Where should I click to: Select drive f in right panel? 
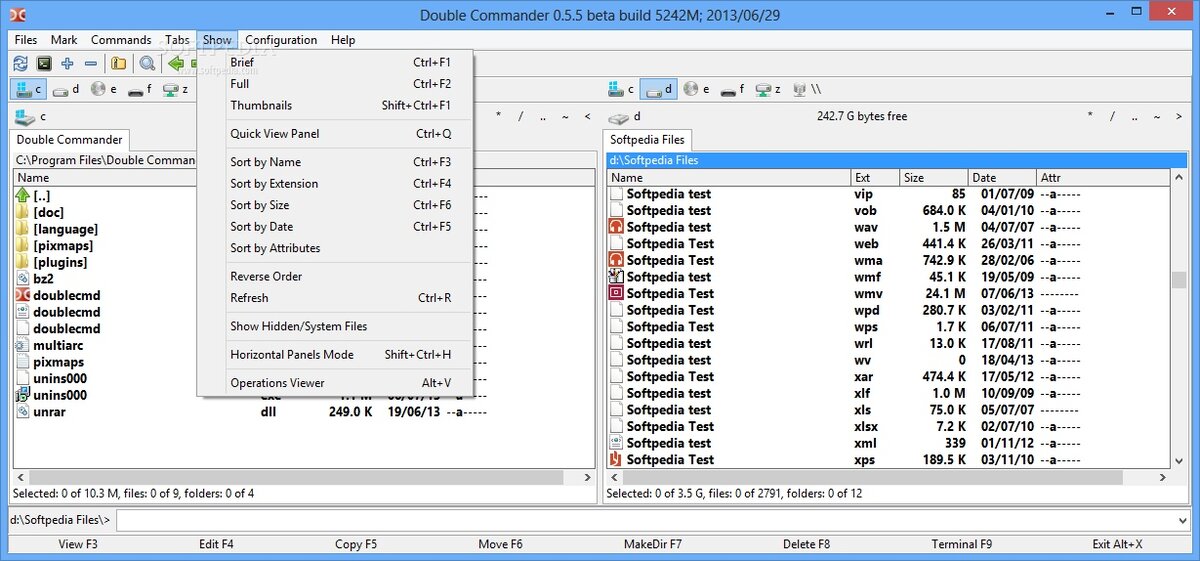pos(732,89)
